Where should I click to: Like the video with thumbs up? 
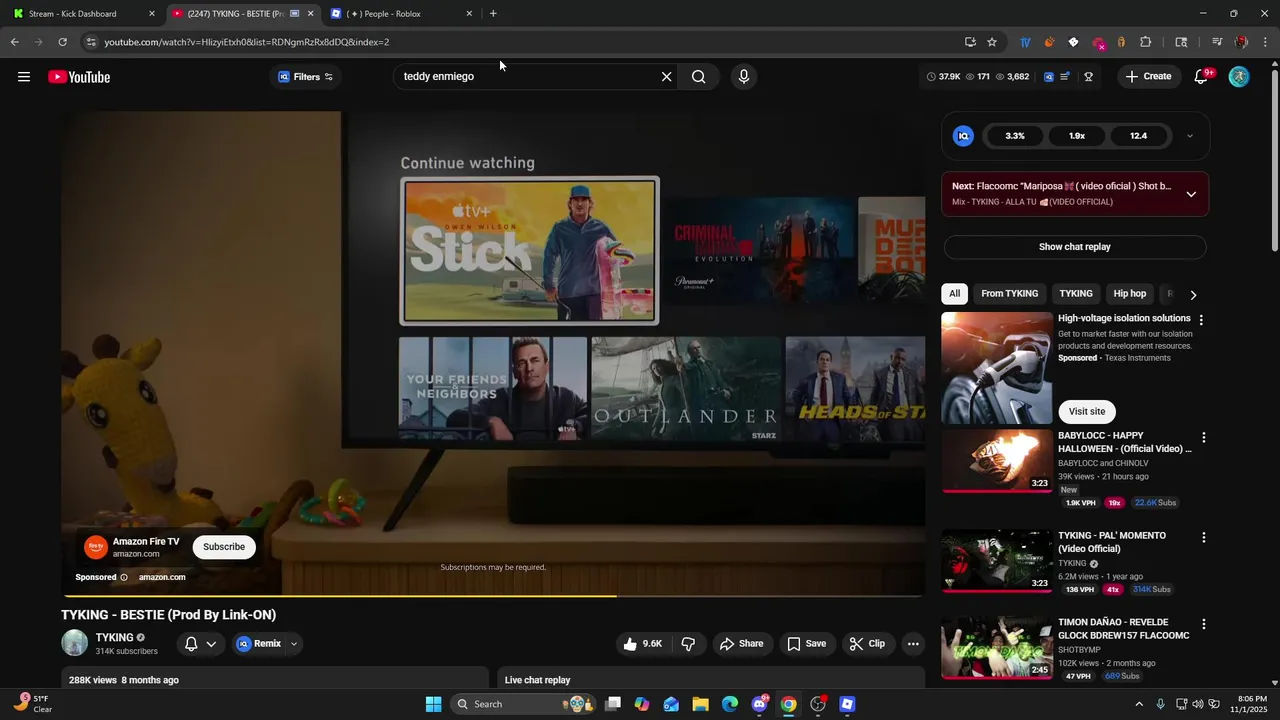click(x=642, y=644)
